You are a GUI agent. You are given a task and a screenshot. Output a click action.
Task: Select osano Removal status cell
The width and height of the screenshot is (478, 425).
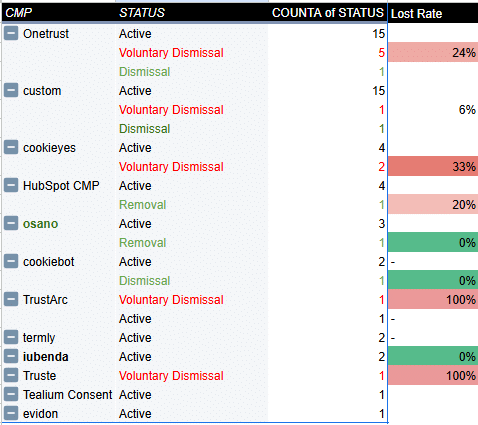[x=192, y=243]
